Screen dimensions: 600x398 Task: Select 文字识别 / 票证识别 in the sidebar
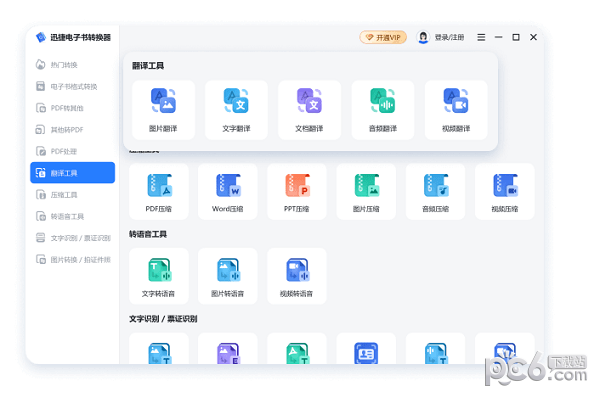pyautogui.click(x=72, y=238)
